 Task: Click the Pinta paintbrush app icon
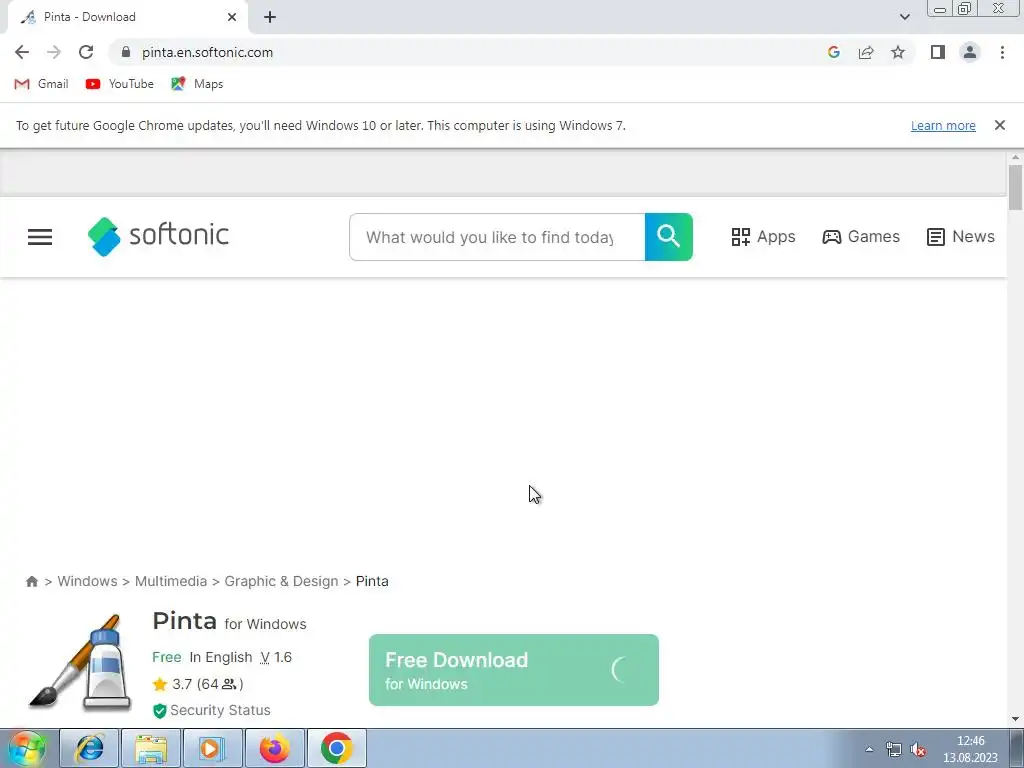[80, 663]
